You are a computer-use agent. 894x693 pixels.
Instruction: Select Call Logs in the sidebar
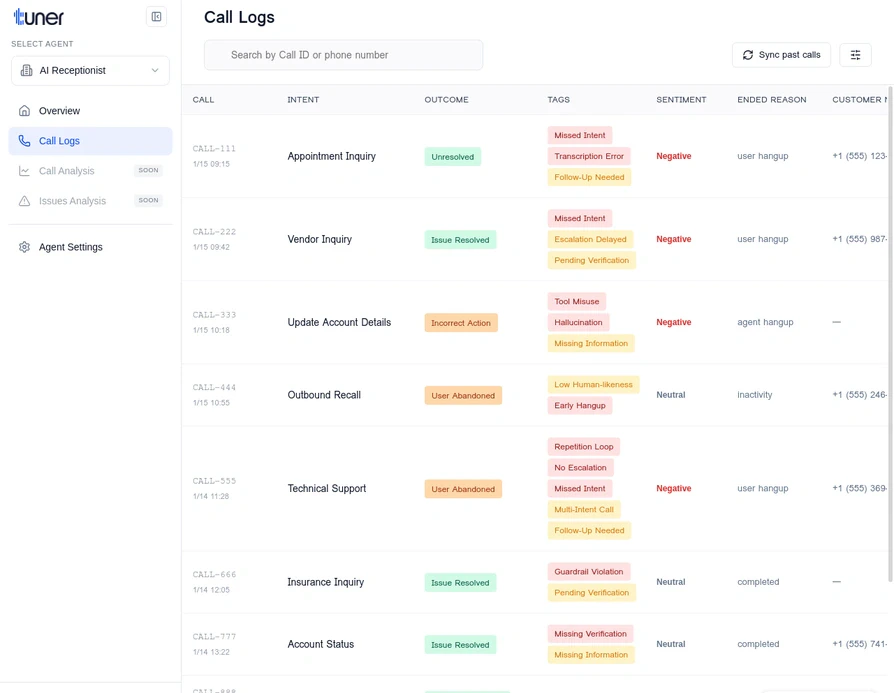tap(90, 141)
